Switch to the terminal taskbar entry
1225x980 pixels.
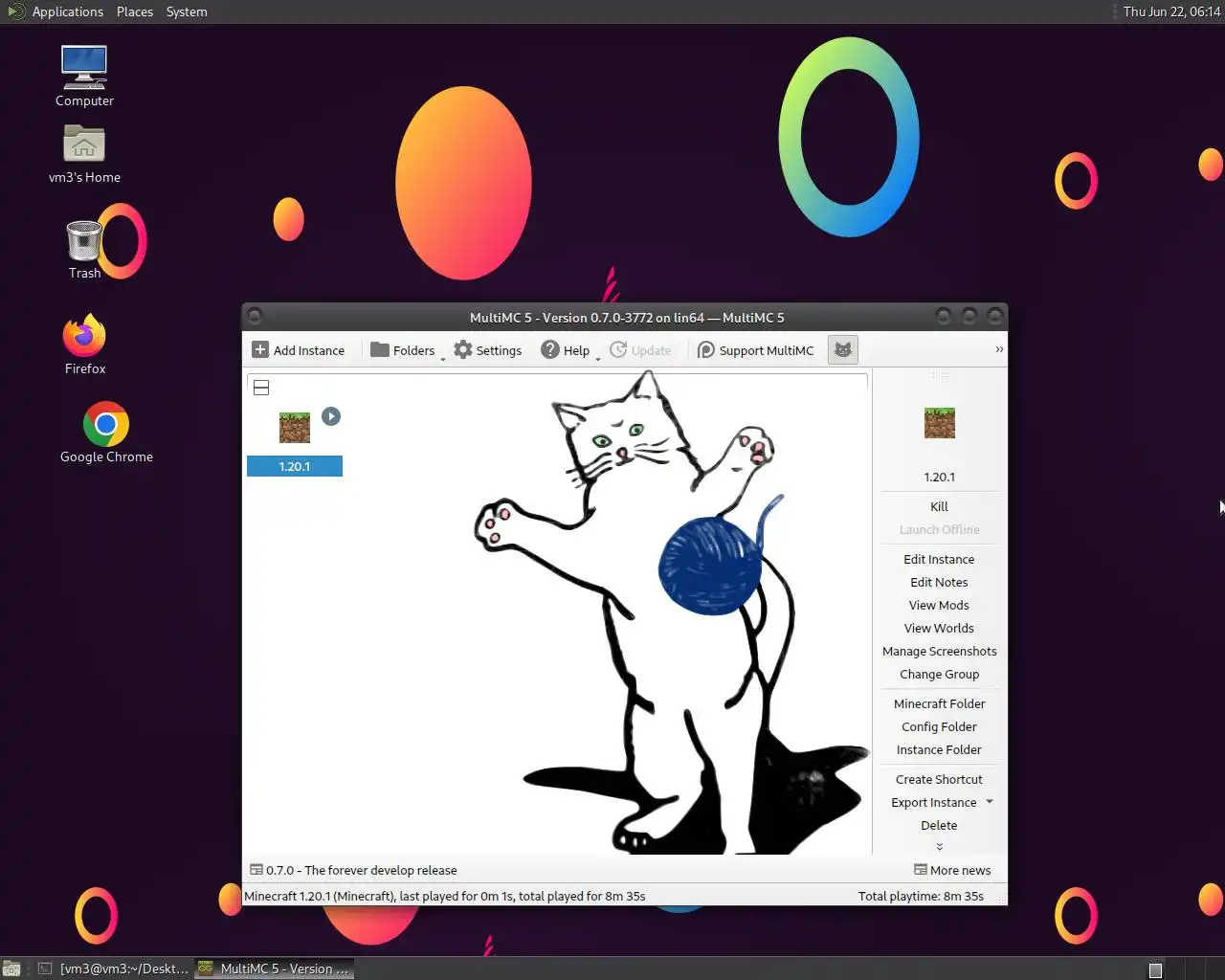coord(113,969)
